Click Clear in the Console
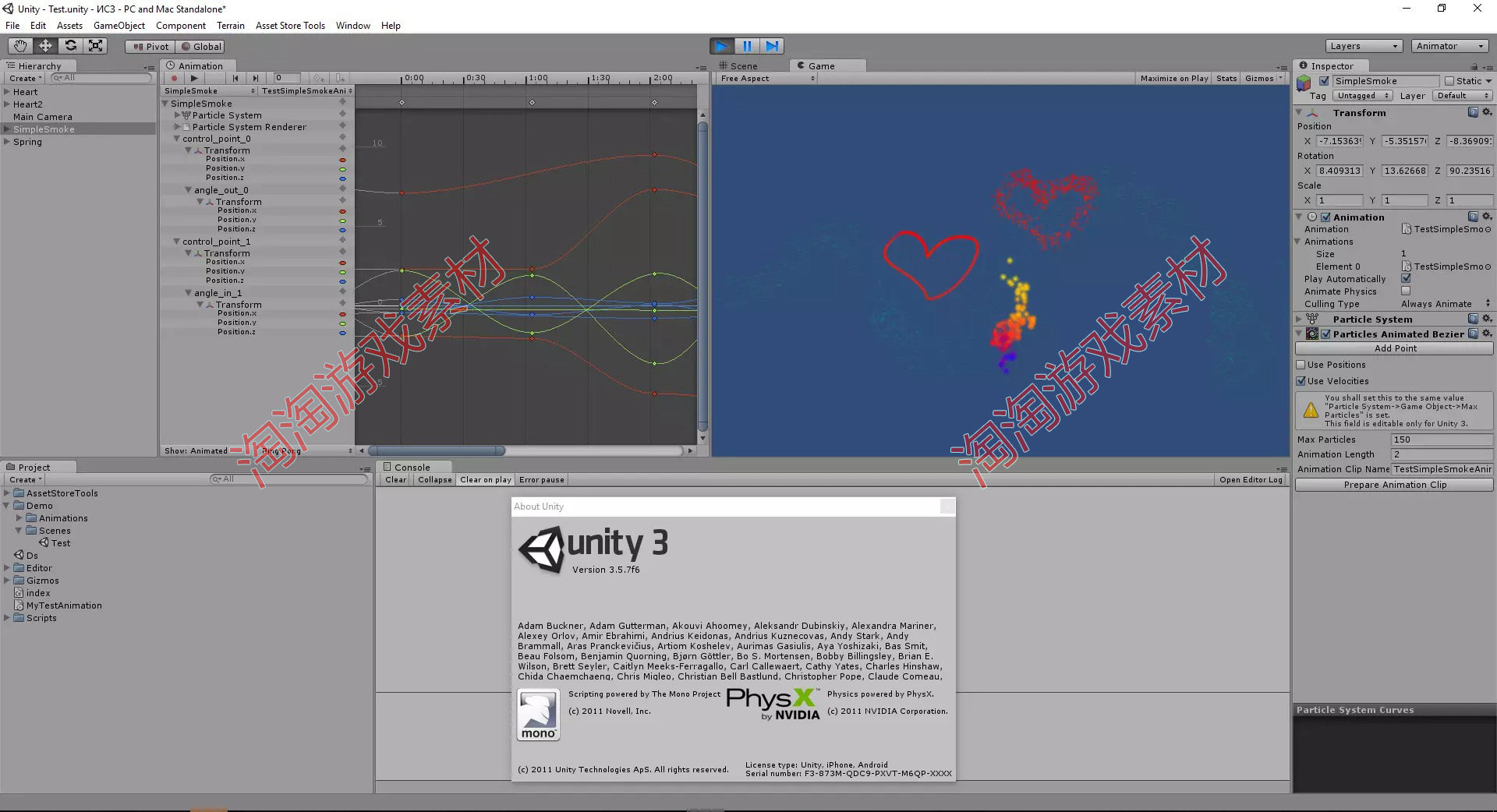 tap(396, 480)
